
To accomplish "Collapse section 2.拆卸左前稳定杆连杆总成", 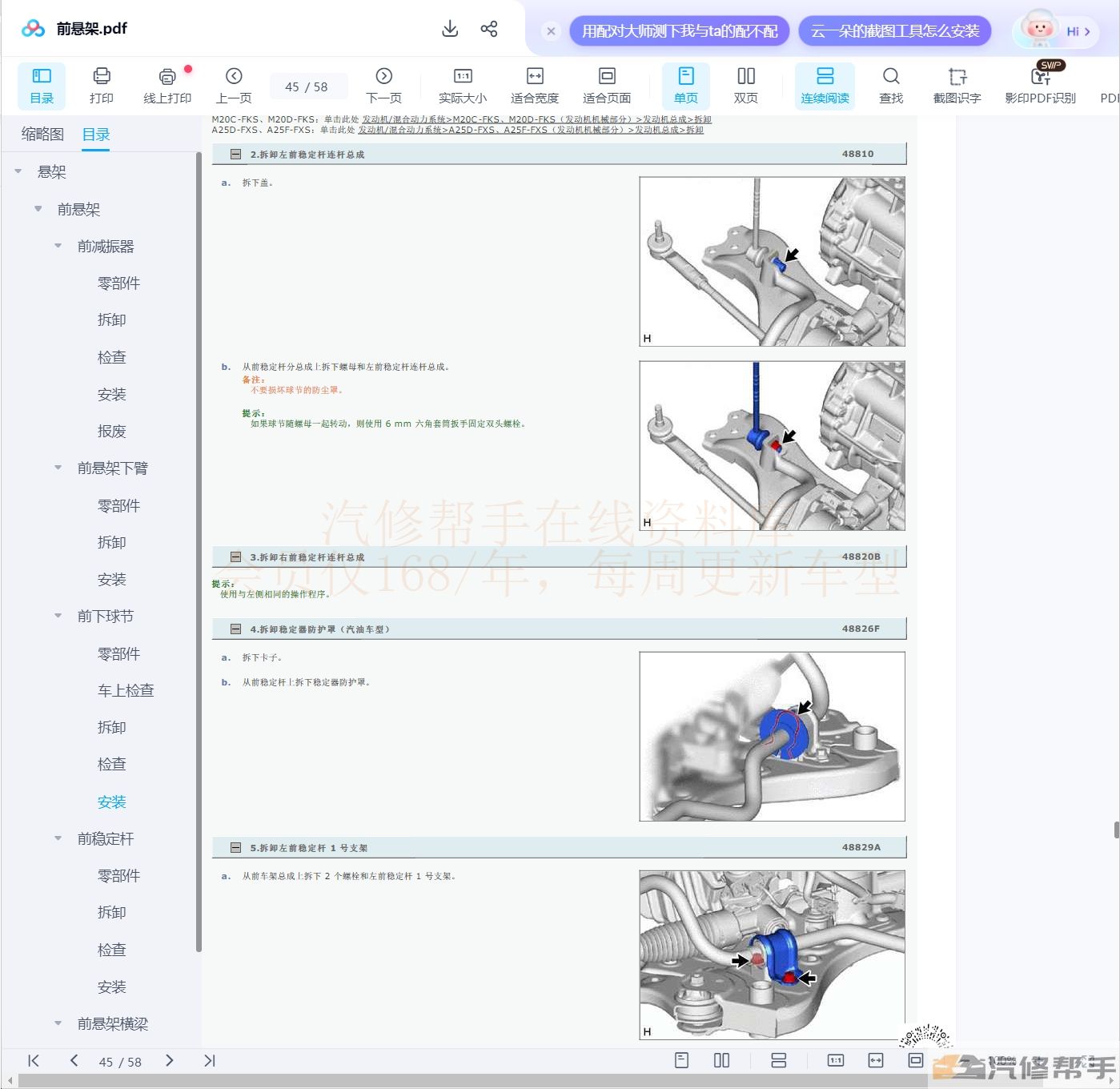I will [x=235, y=155].
